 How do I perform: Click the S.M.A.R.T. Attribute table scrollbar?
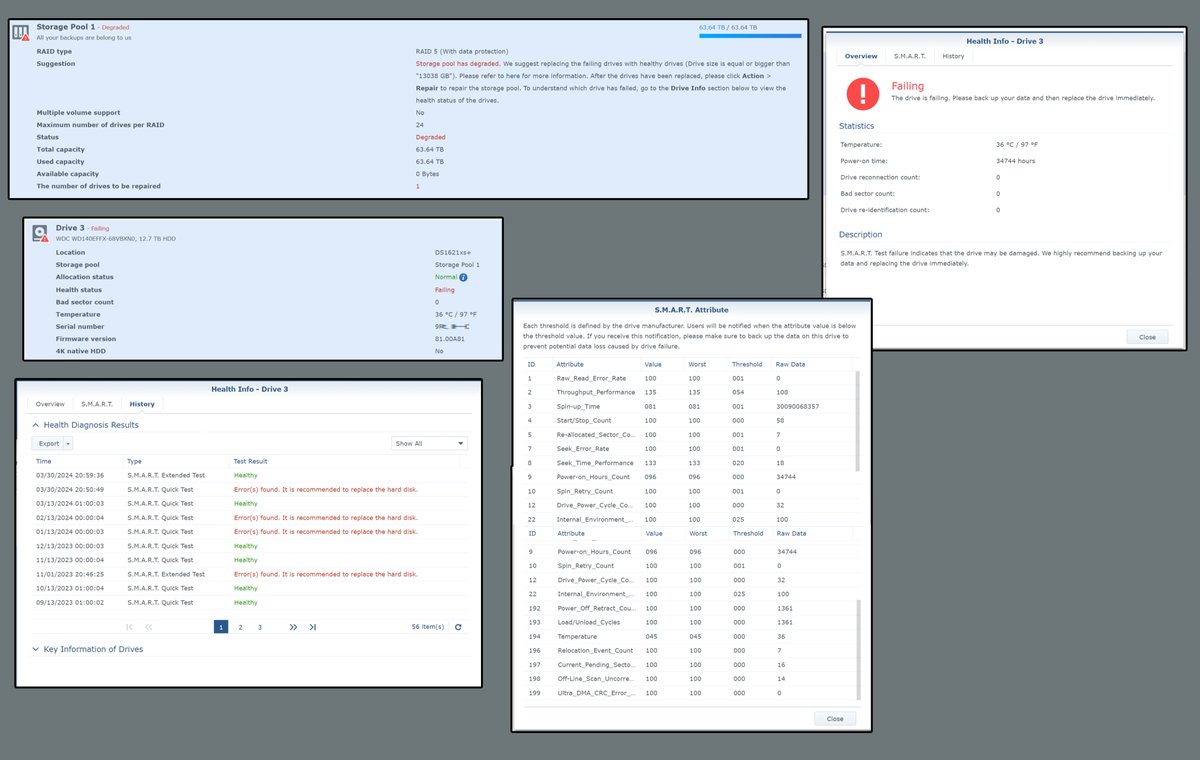[x=857, y=420]
